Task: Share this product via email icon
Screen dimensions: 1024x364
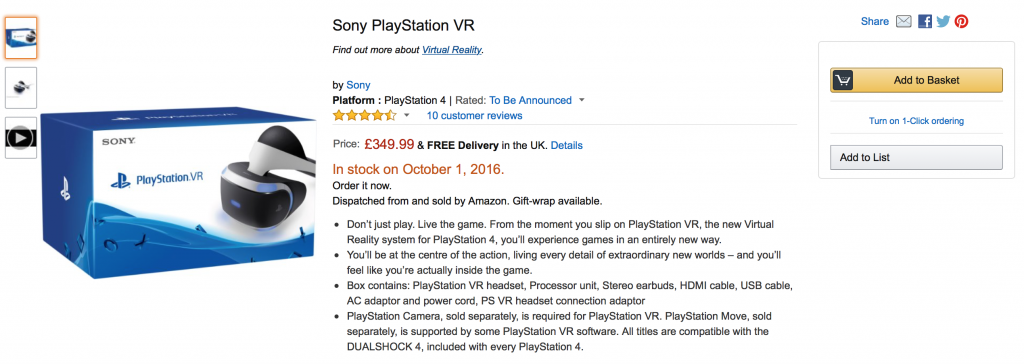Action: [x=903, y=22]
